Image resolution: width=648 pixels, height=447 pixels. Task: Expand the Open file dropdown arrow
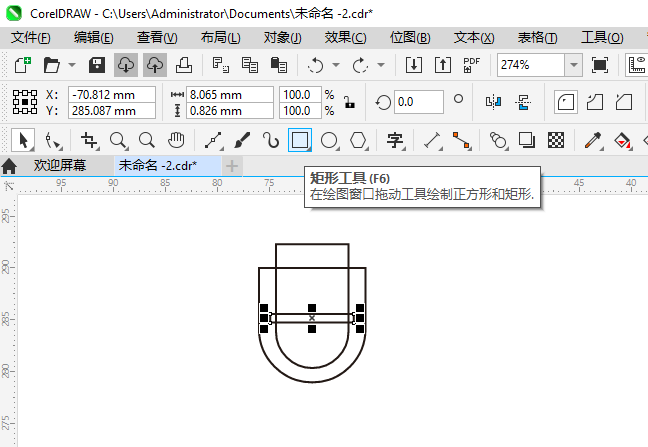pyautogui.click(x=72, y=65)
